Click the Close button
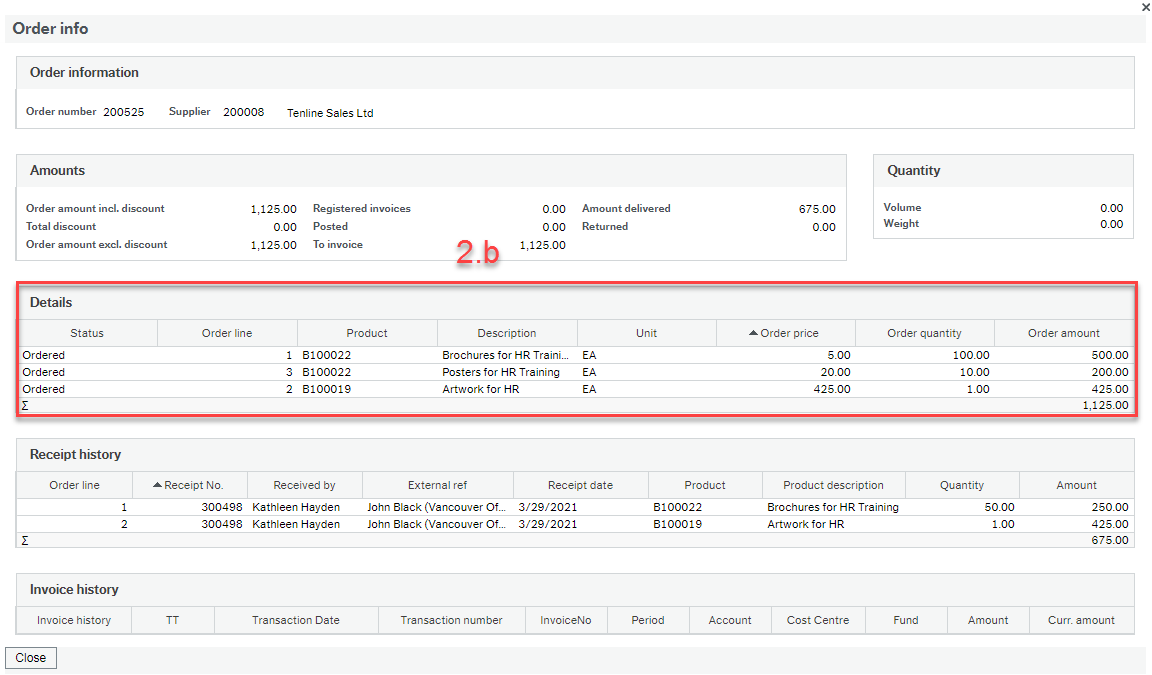The height and width of the screenshot is (675, 1152). coord(30,657)
